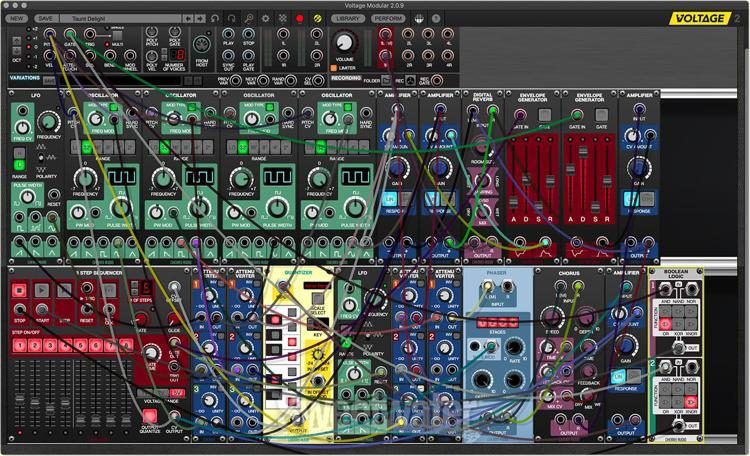Toggle the LIMITER orange switch
This screenshot has height=456, width=750.
(334, 68)
